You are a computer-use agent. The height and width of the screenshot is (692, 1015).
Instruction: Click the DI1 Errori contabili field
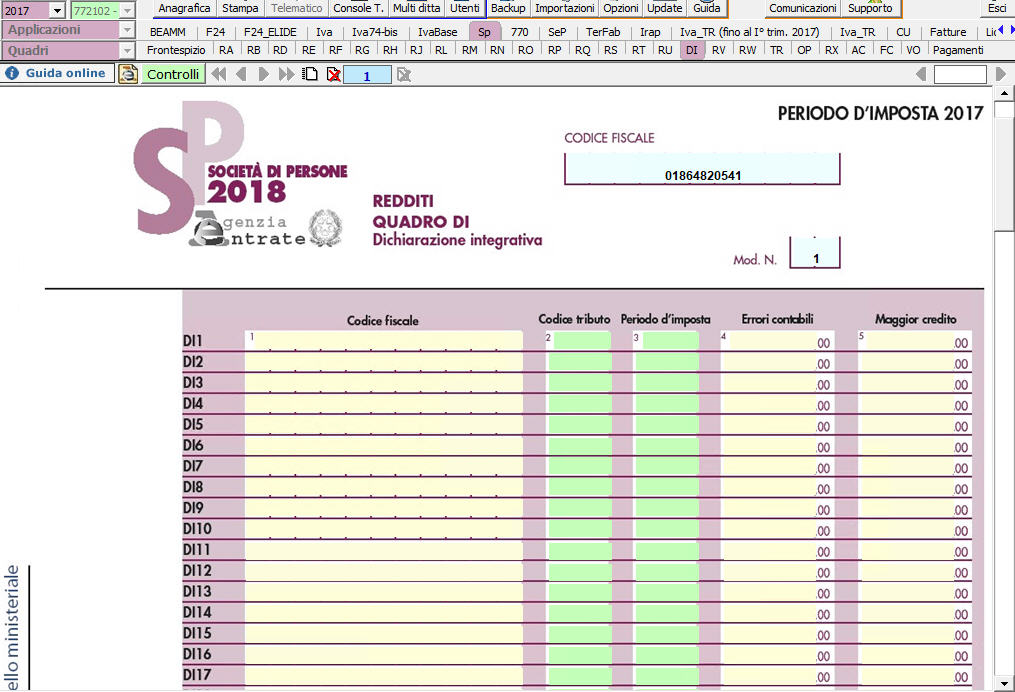tap(777, 341)
